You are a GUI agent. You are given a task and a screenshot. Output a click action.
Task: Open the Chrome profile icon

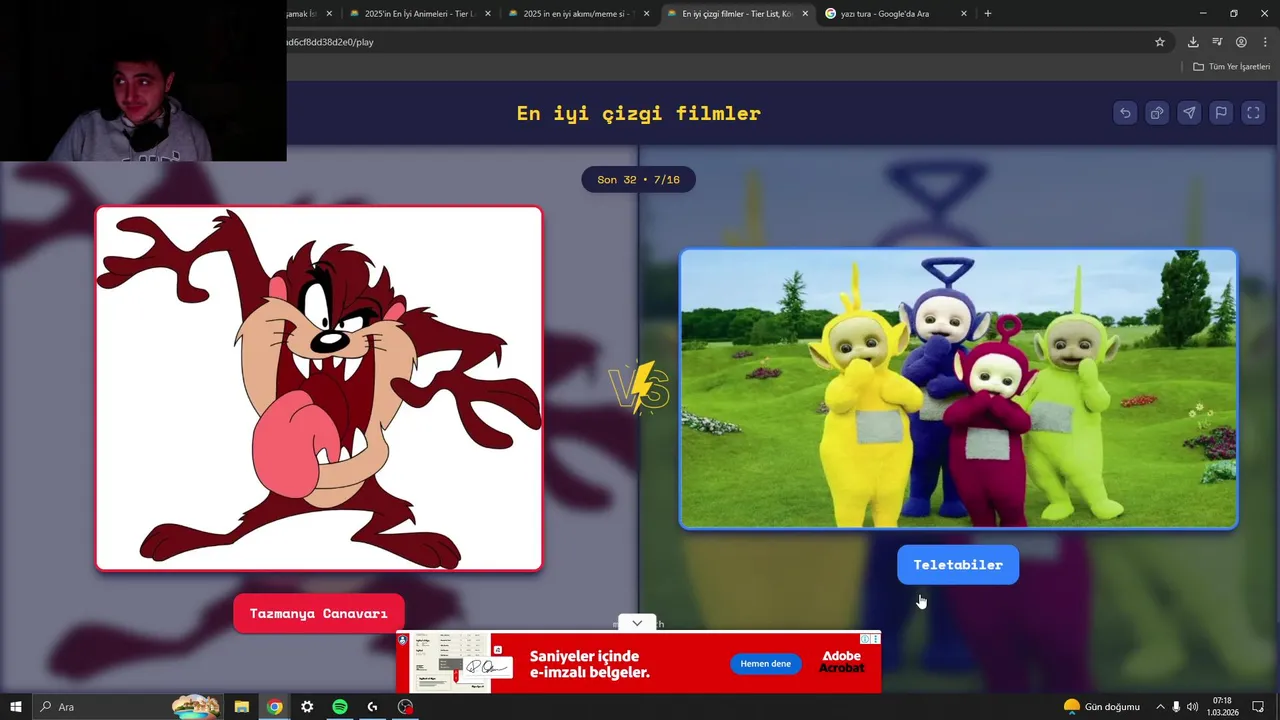(1241, 42)
